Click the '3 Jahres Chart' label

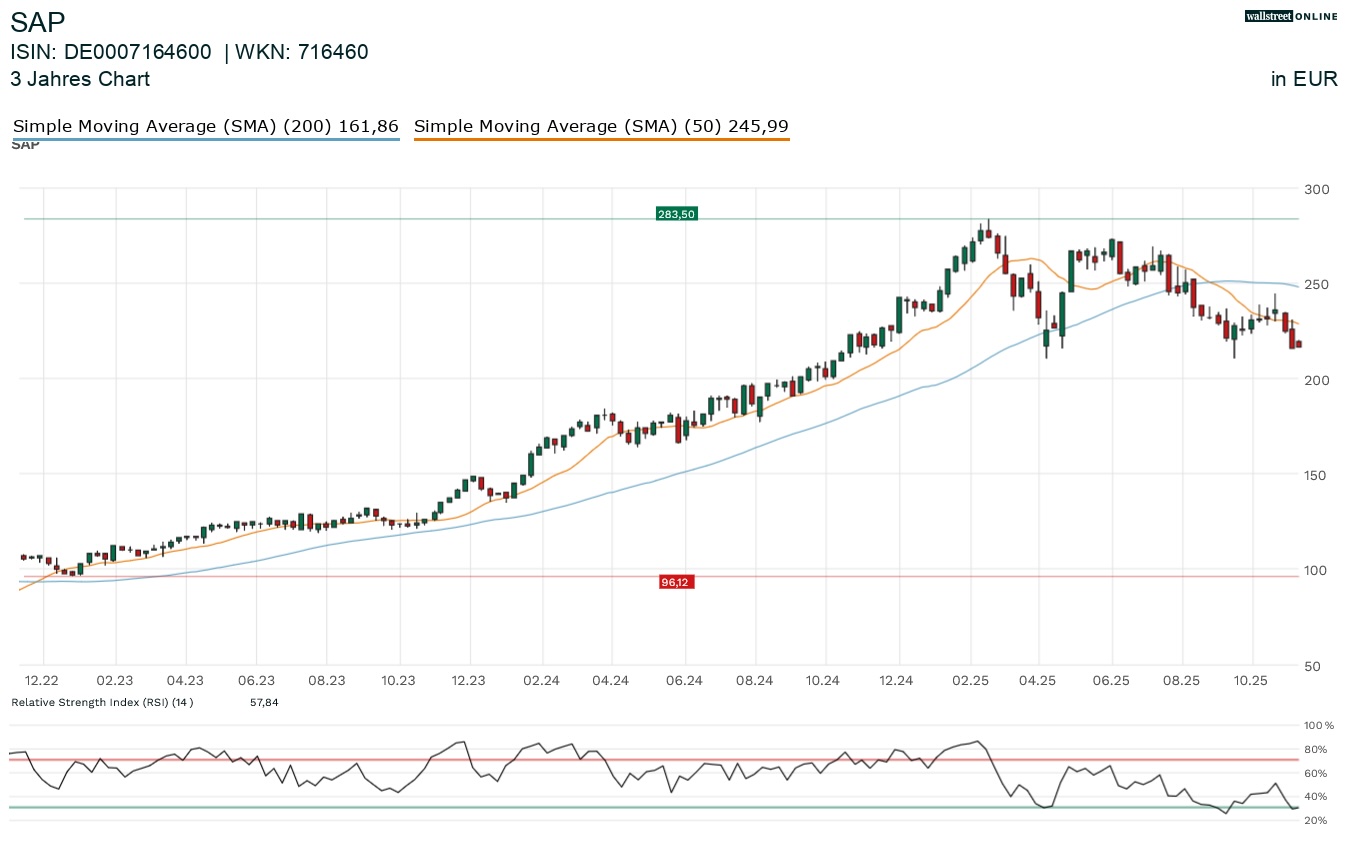pos(80,79)
